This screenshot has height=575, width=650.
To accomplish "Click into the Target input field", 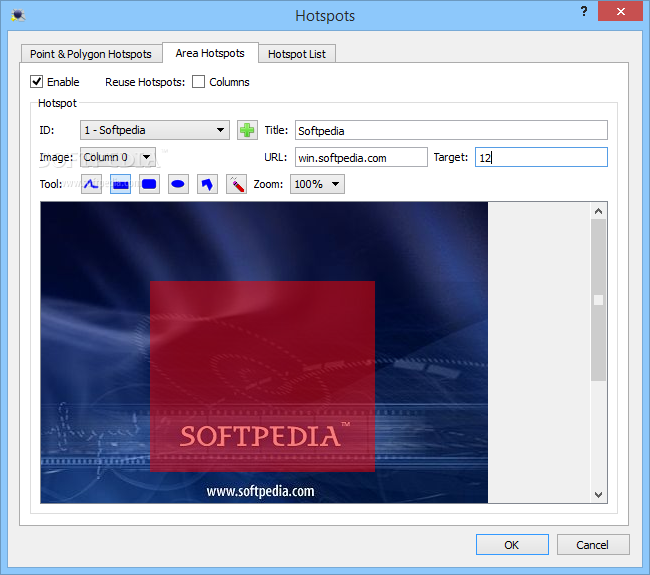I will [x=541, y=157].
